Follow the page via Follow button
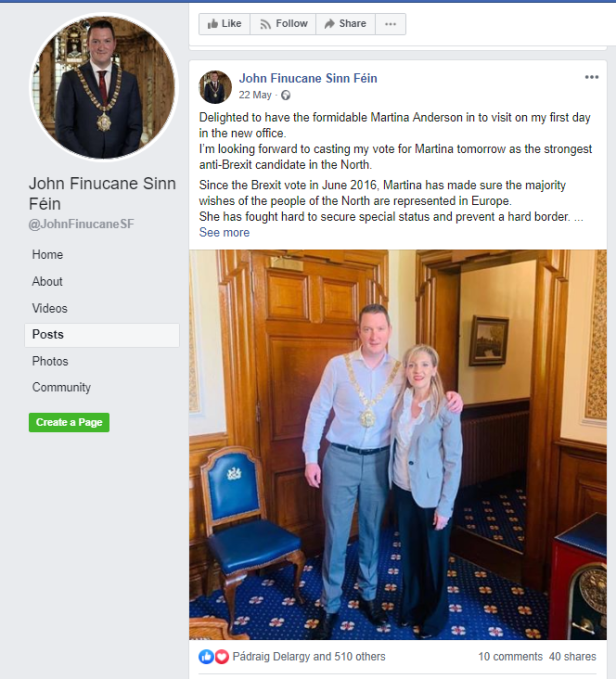This screenshot has height=679, width=616. point(283,24)
